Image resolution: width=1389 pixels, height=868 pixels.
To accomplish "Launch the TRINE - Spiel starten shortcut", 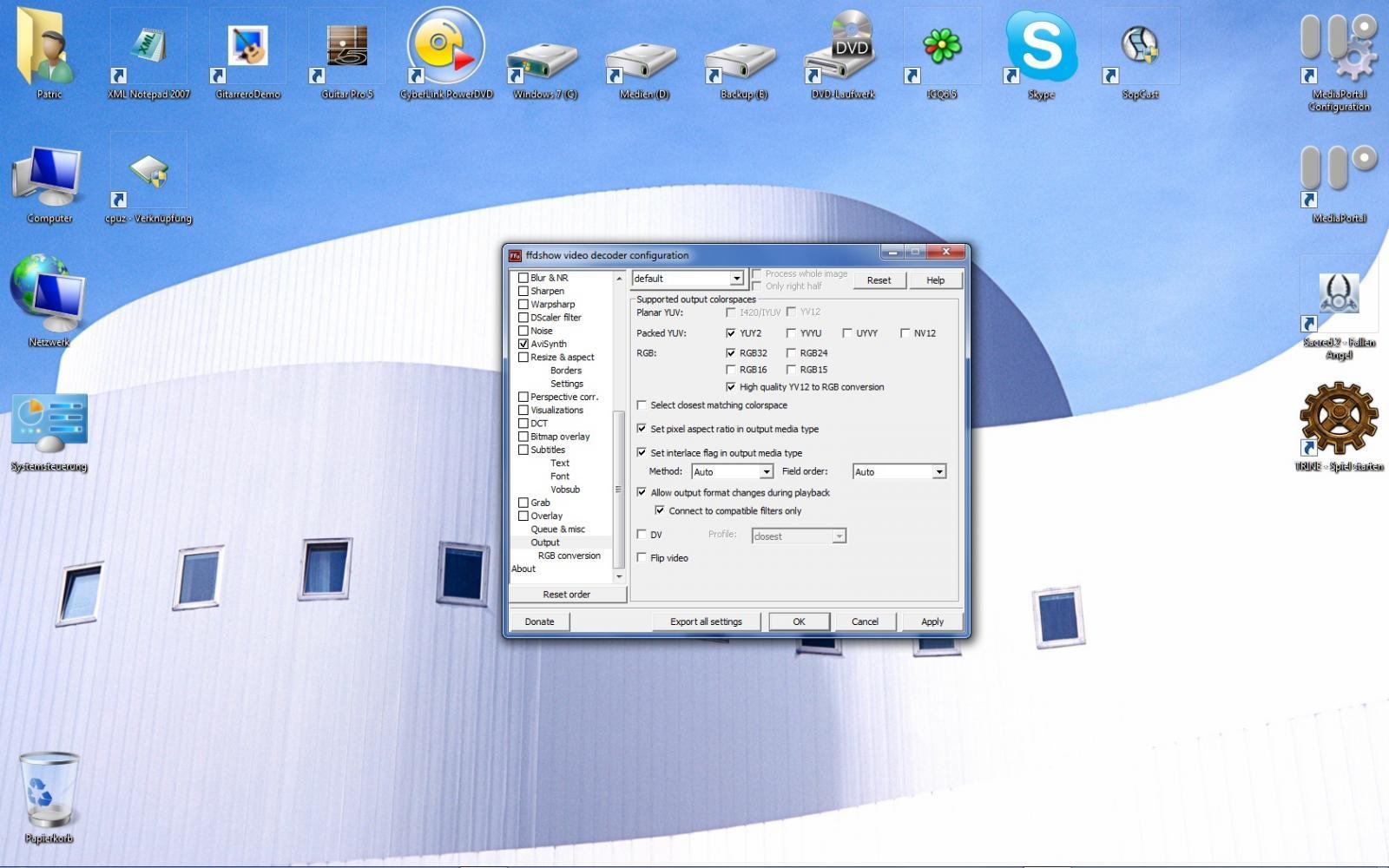I will (x=1340, y=427).
